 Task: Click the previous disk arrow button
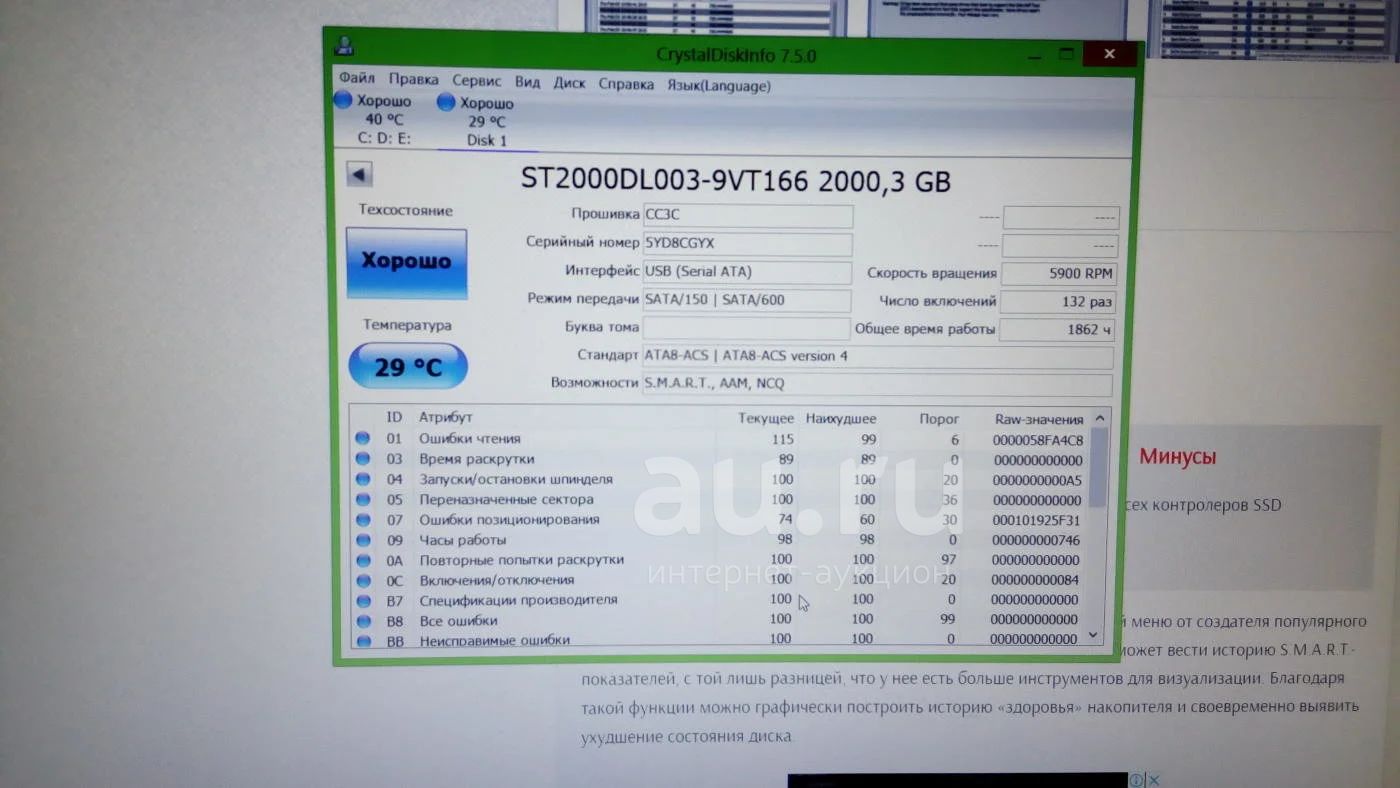tap(360, 174)
